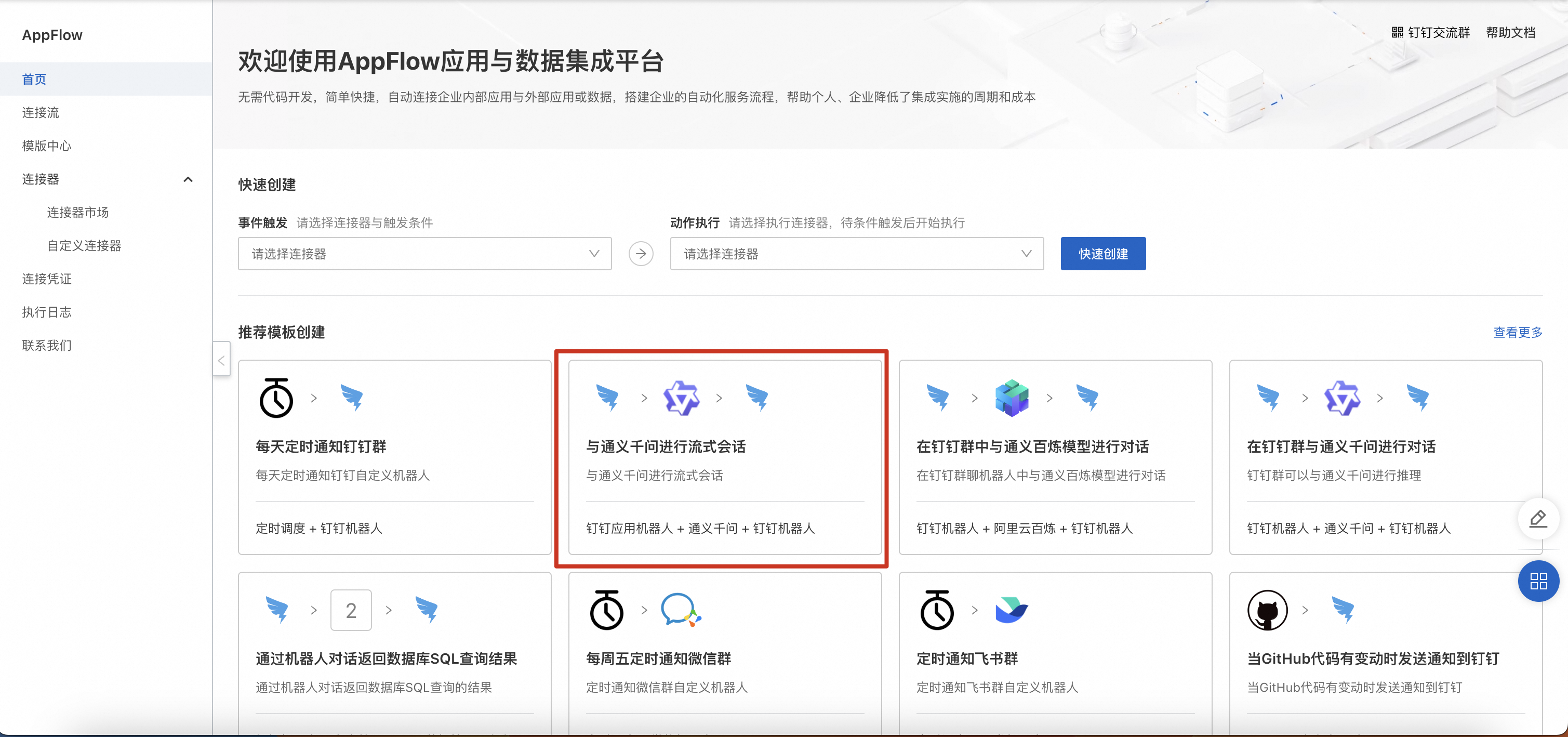Collapse the sidebar with the arrow handle
The height and width of the screenshot is (737, 1568).
point(221,361)
